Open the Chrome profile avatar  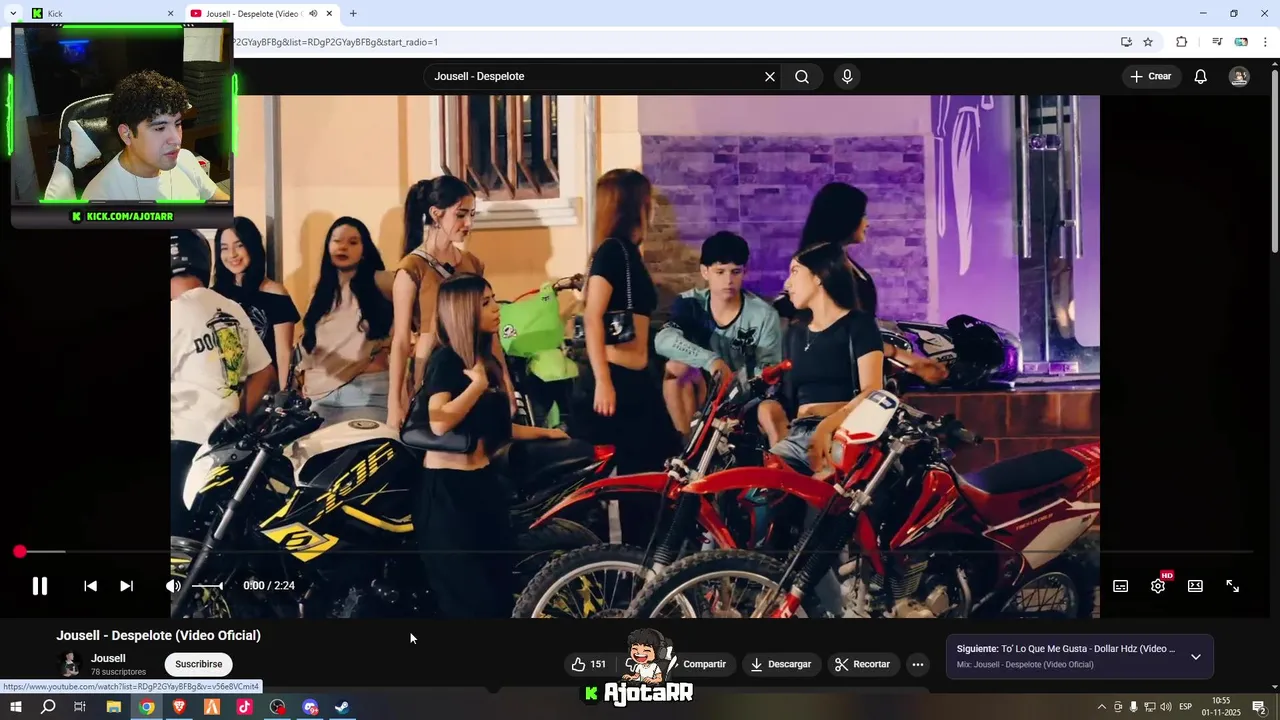[1241, 42]
